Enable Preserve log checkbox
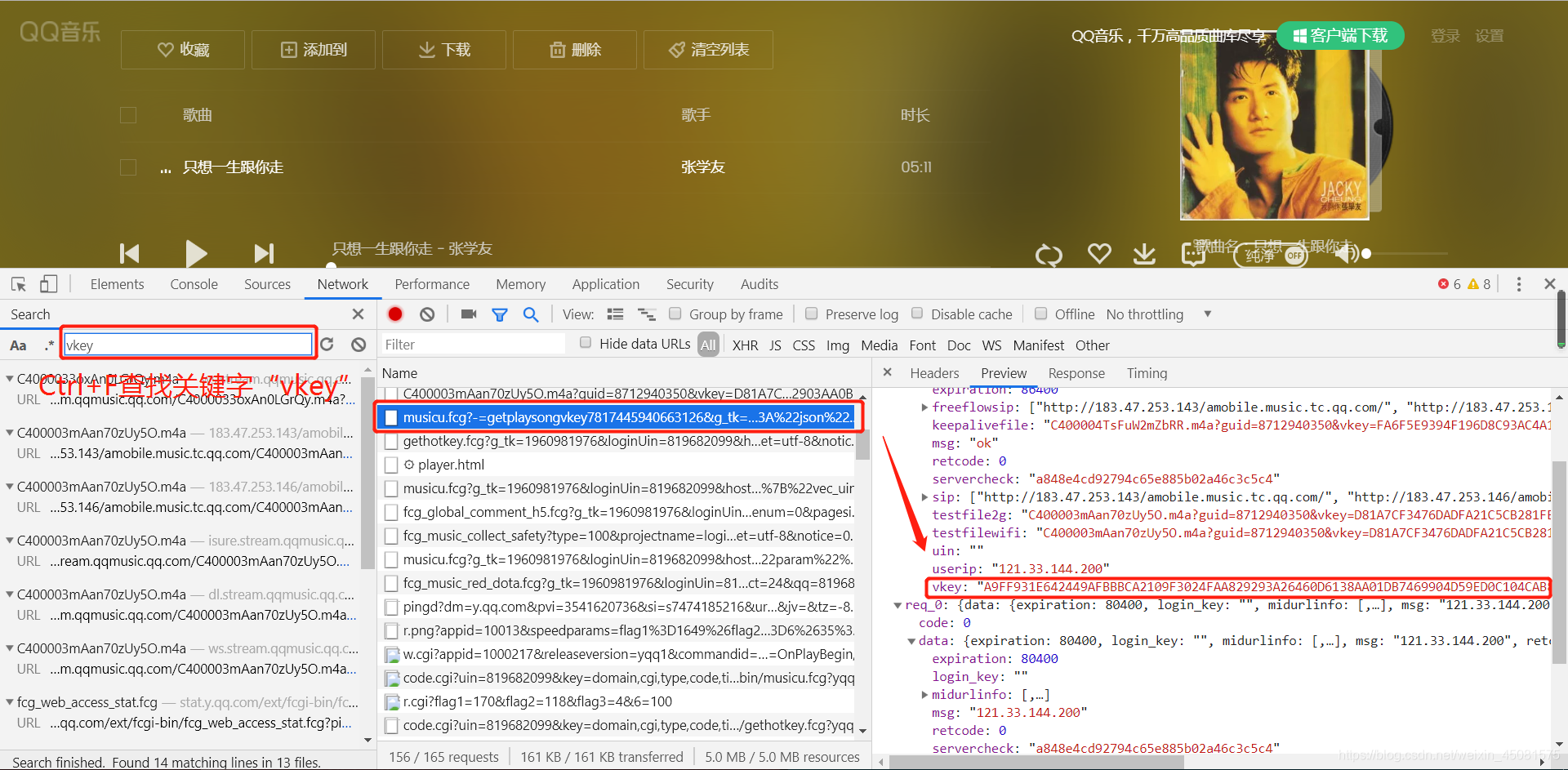 (x=812, y=314)
